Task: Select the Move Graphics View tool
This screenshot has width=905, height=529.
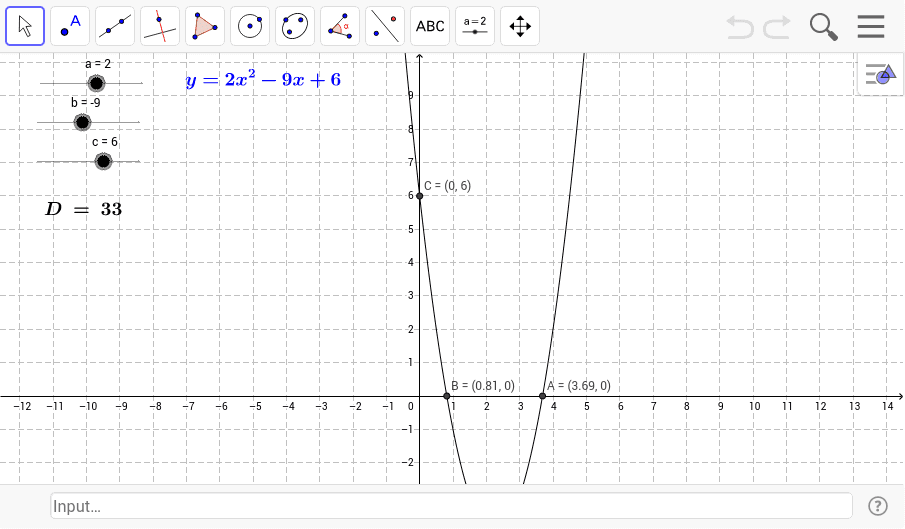Action: coord(520,26)
